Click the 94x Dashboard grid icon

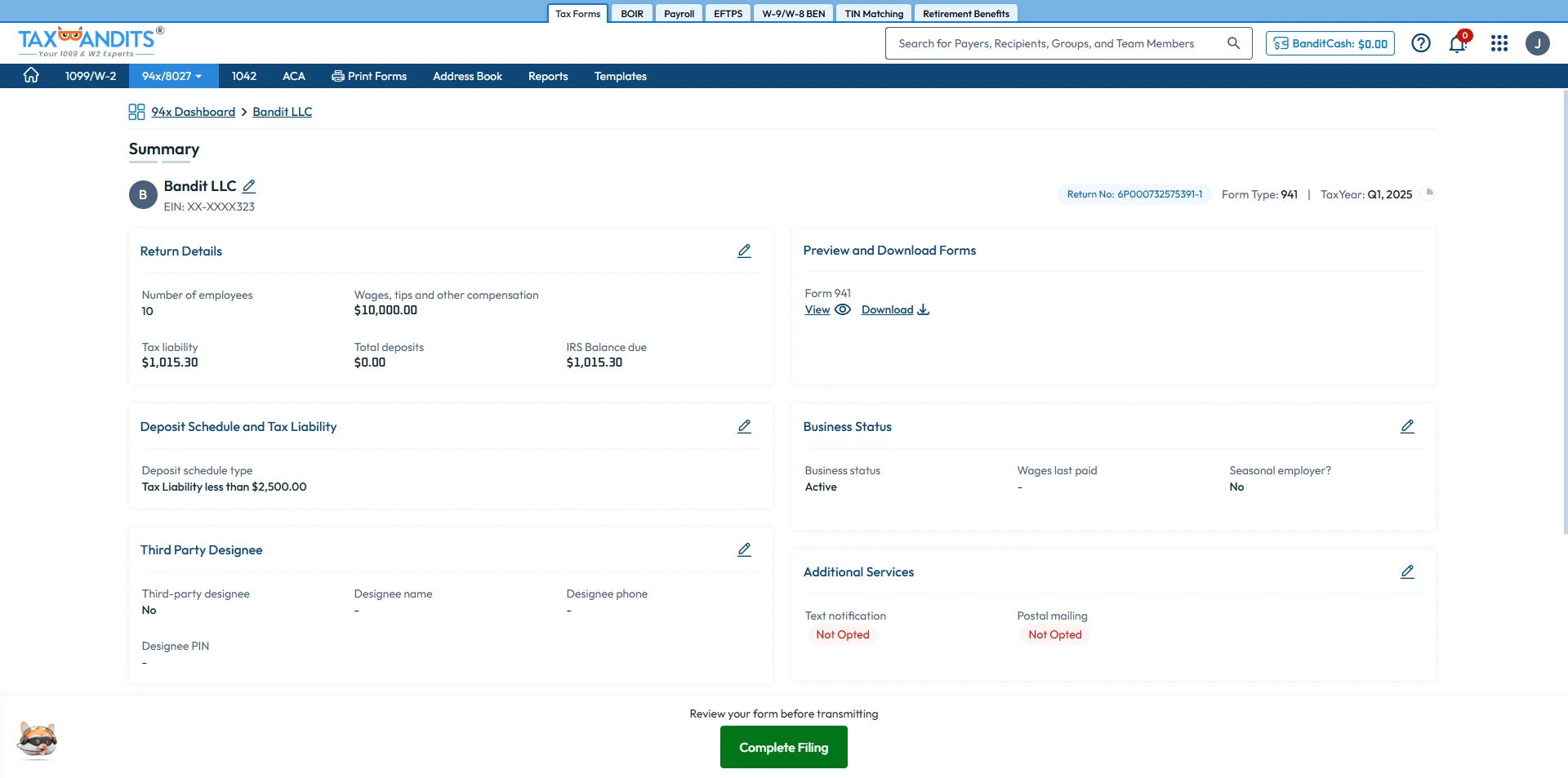[x=136, y=112]
